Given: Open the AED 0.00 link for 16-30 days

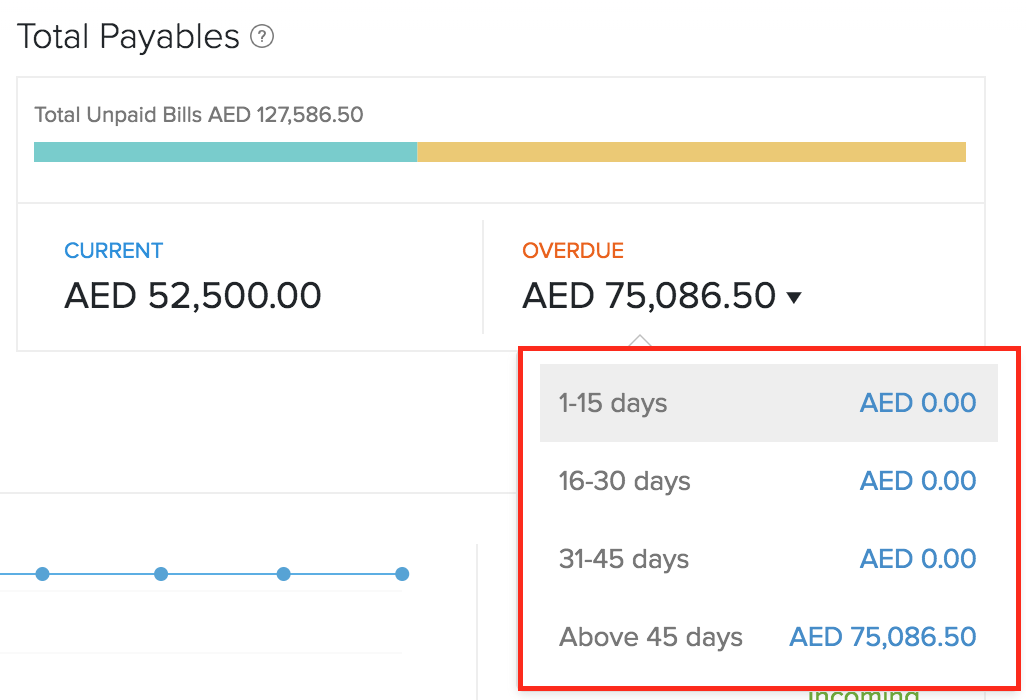Looking at the screenshot, I should (917, 481).
